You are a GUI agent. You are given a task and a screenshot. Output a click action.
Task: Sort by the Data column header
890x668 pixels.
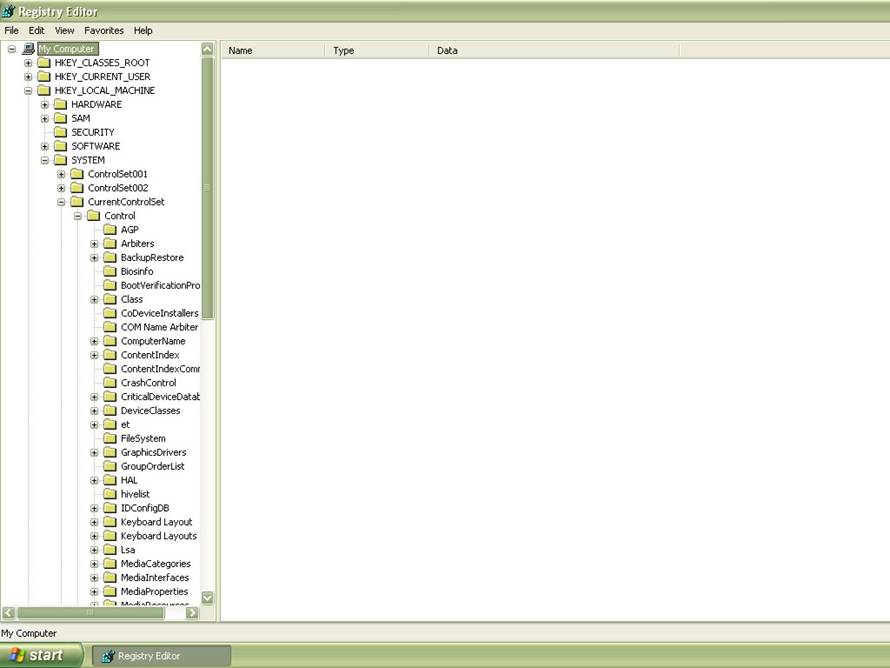553,51
